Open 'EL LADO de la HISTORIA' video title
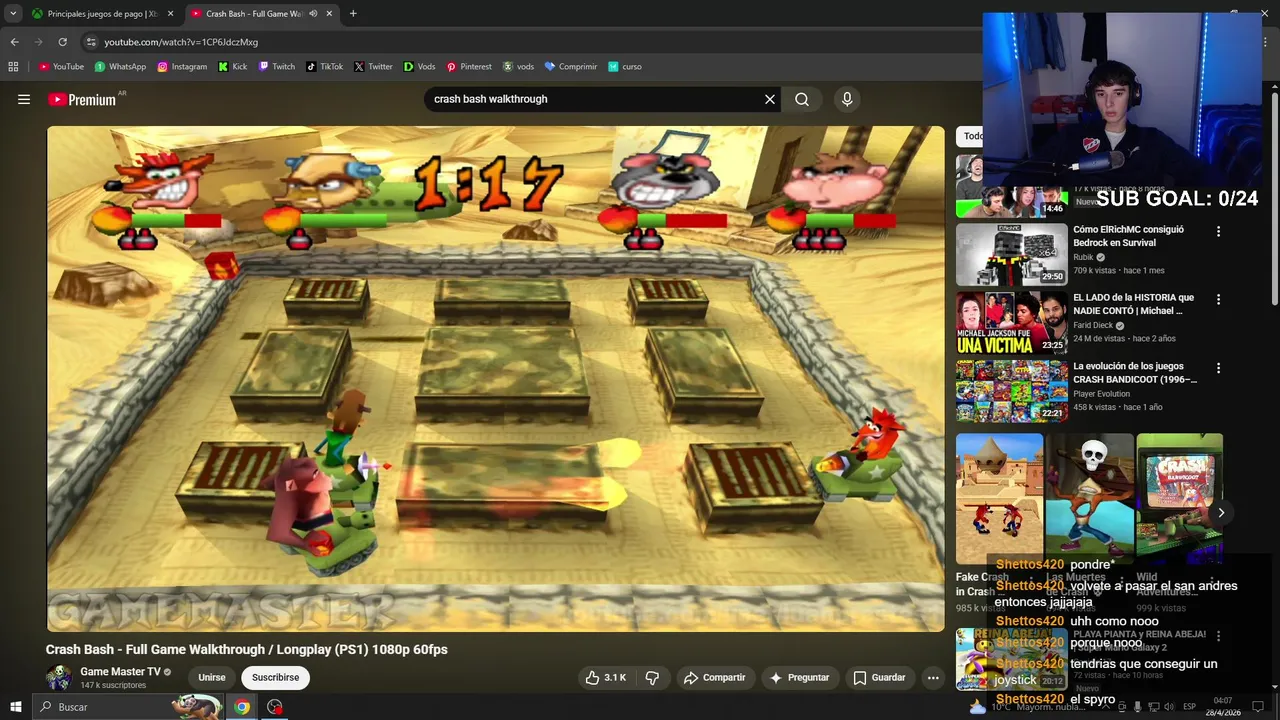Screen dimensions: 1280x720 pos(1133,304)
